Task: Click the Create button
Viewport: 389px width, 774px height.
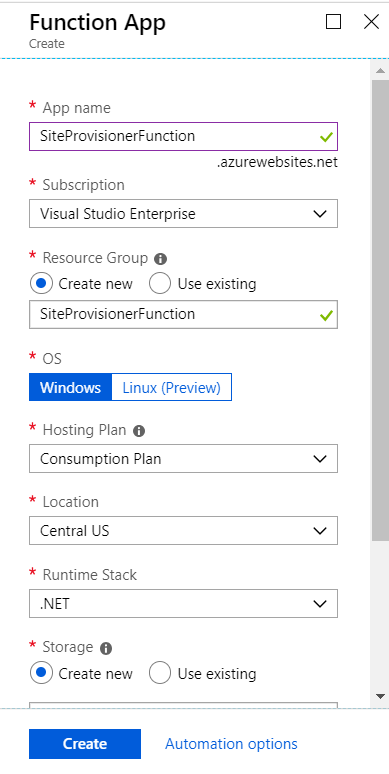Action: pyautogui.click(x=85, y=744)
